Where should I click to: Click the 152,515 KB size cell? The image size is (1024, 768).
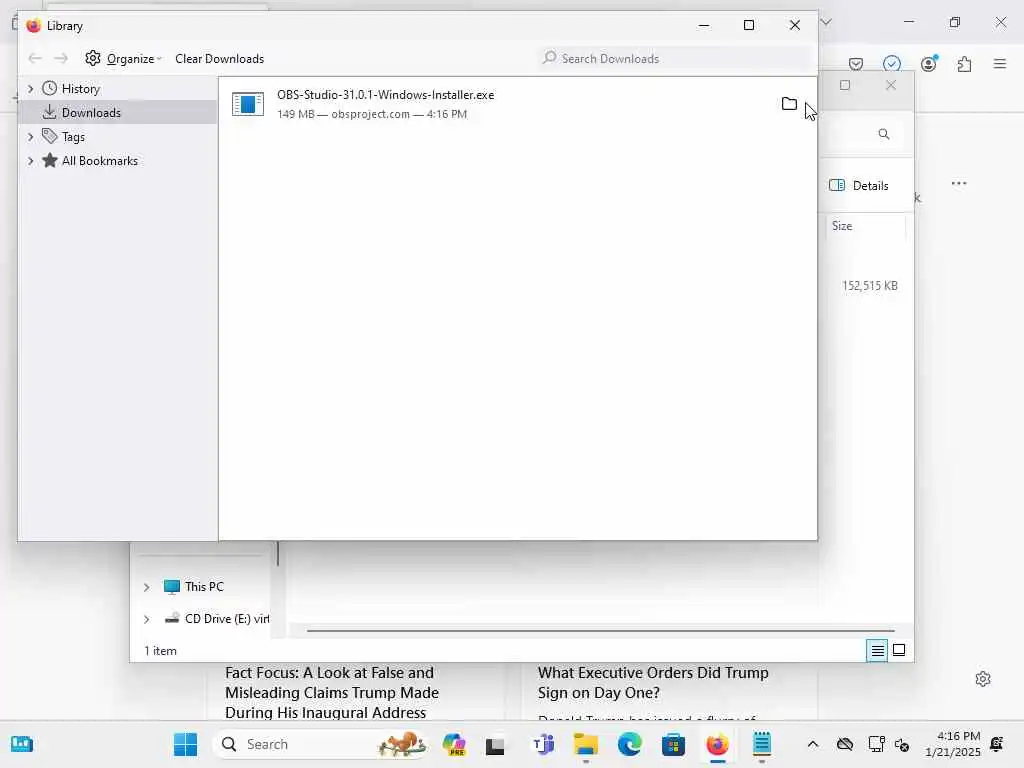[x=869, y=286]
